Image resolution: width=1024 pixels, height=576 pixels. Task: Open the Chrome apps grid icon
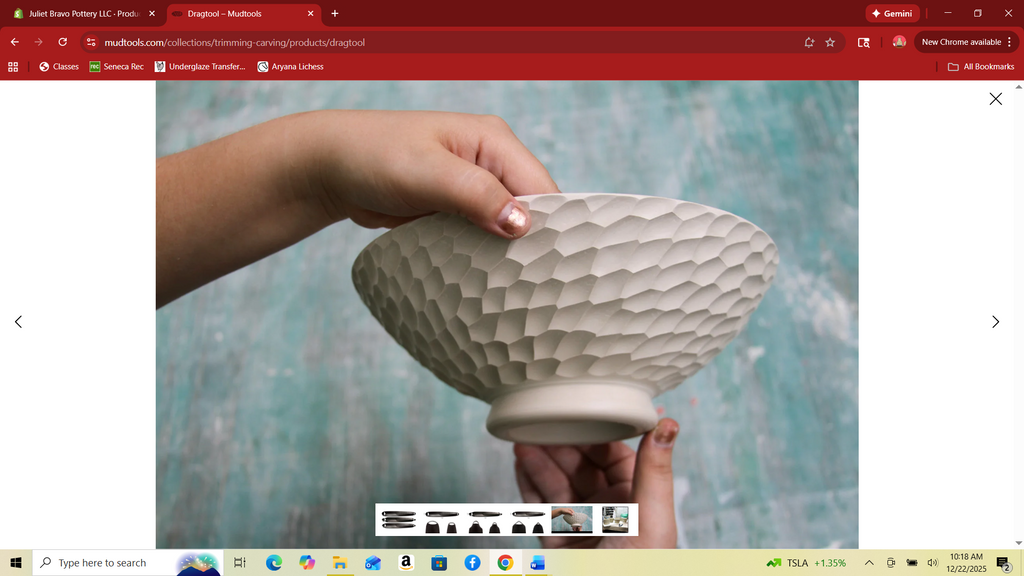13,67
